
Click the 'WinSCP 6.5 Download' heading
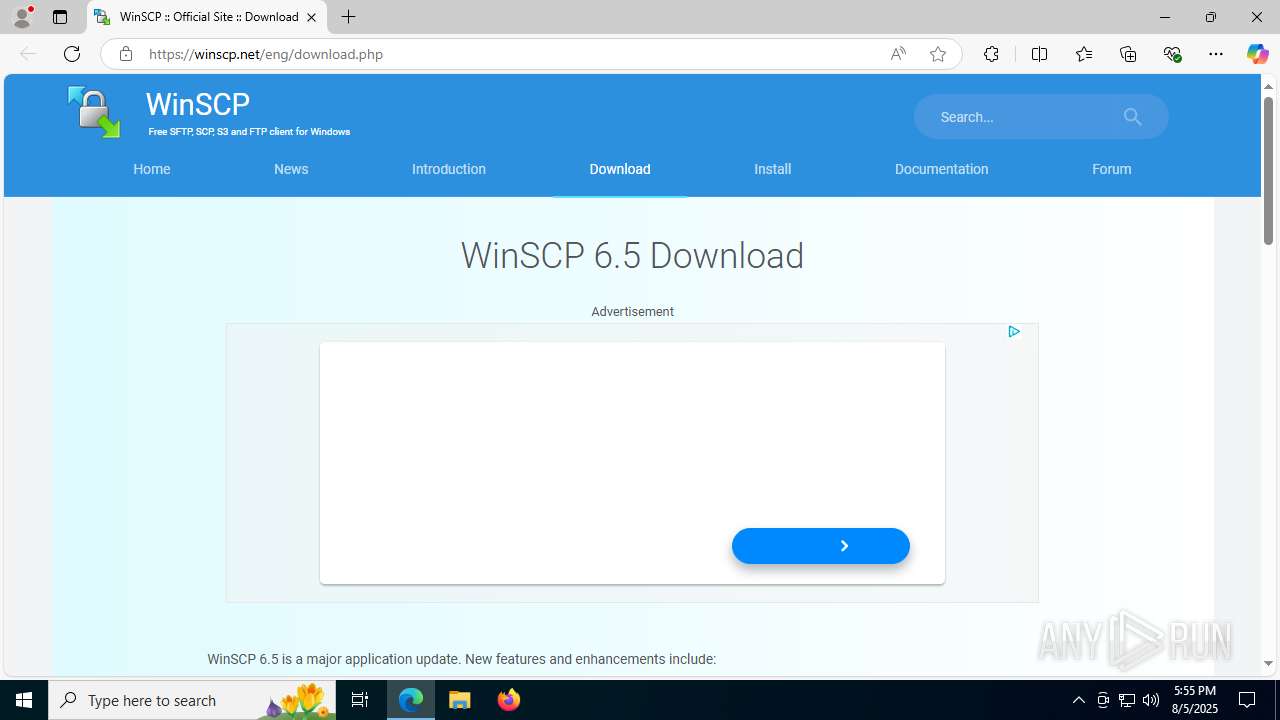(632, 256)
